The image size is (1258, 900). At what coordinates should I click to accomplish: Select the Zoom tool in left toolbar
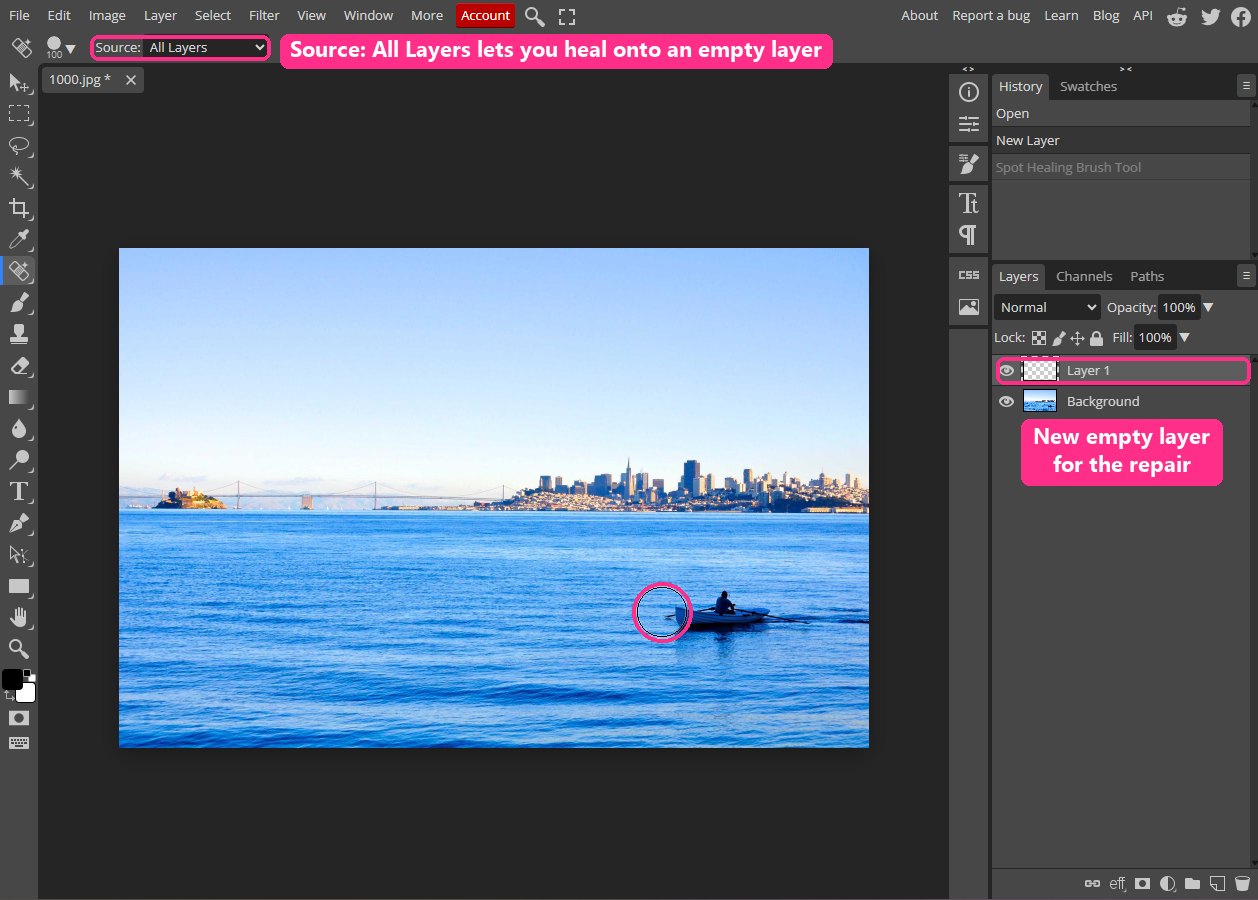19,648
